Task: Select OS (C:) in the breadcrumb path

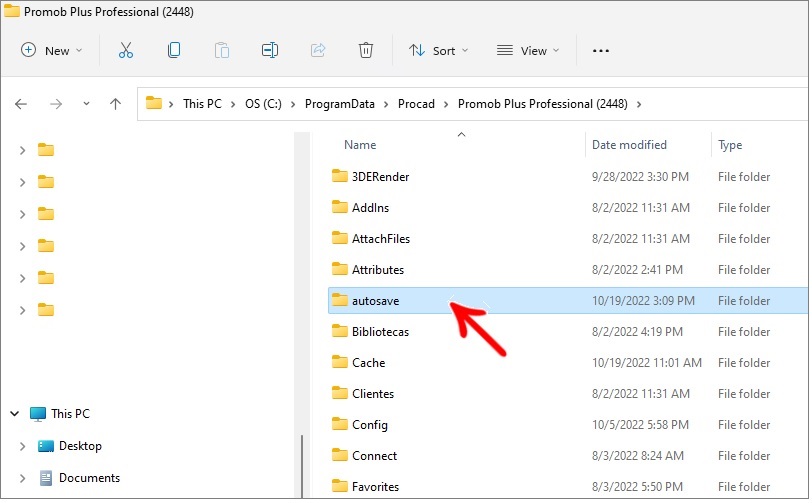Action: pyautogui.click(x=263, y=104)
